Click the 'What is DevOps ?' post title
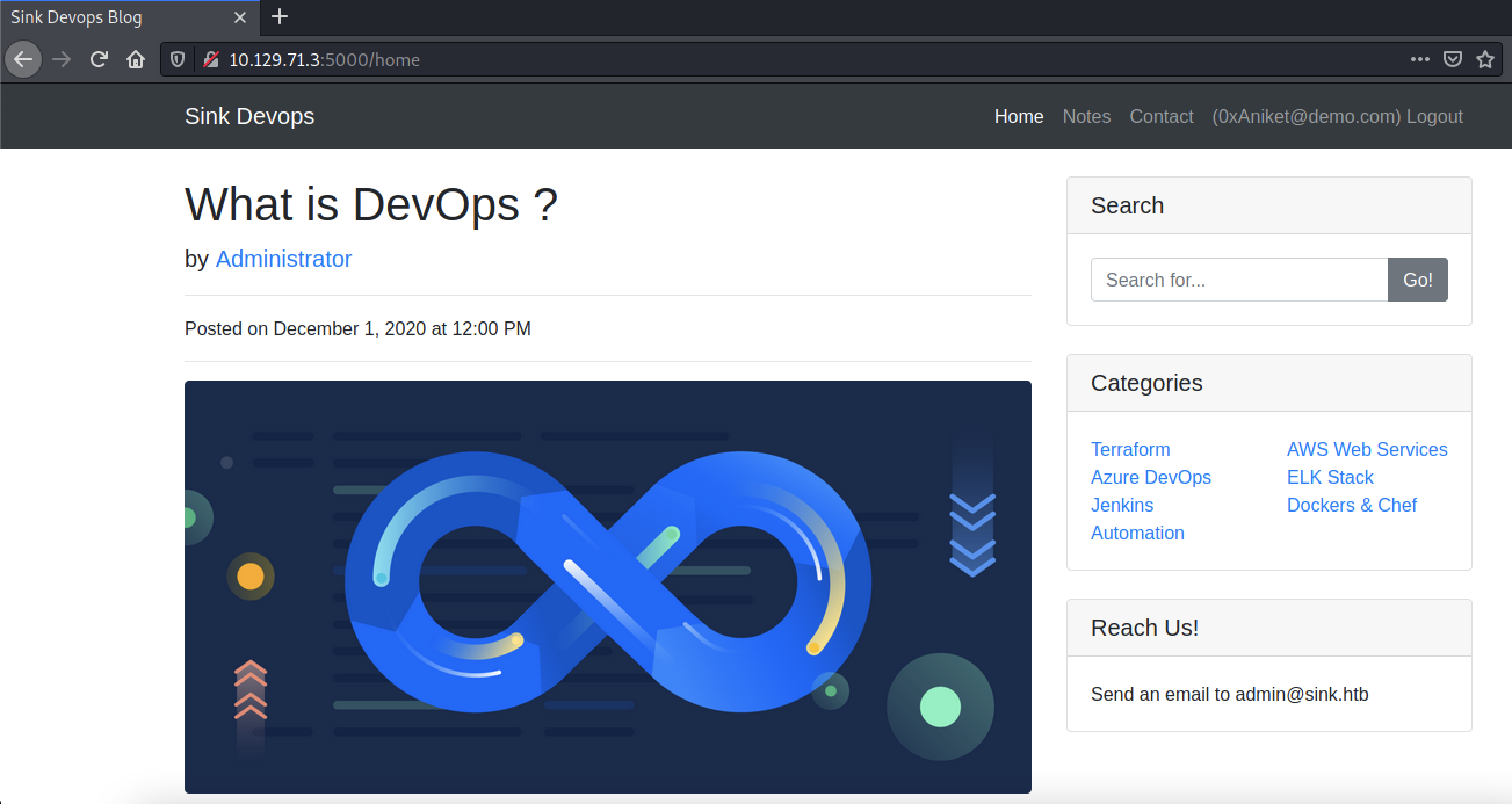The width and height of the screenshot is (1512, 804). click(371, 204)
